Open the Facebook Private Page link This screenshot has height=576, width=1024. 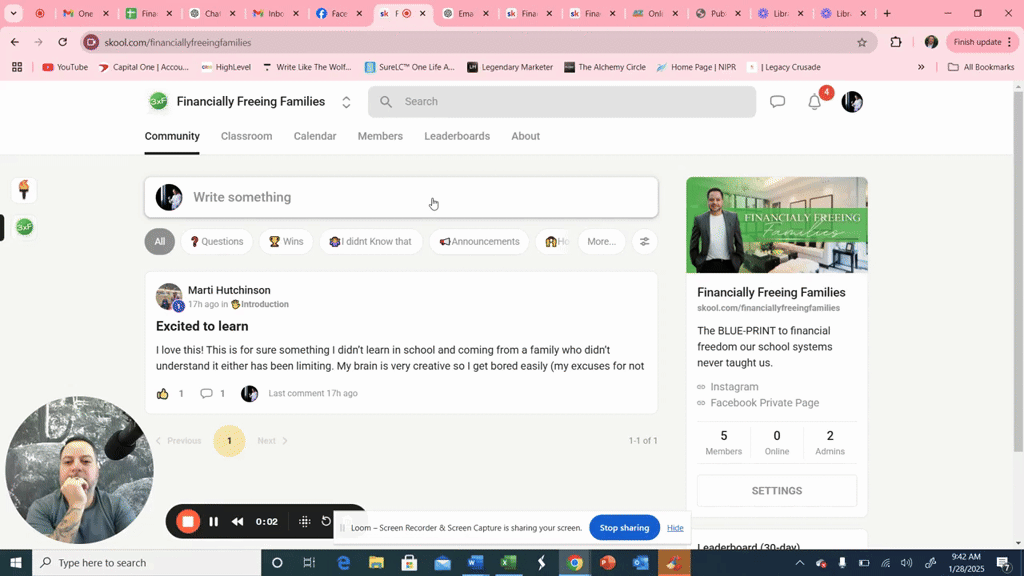(765, 403)
